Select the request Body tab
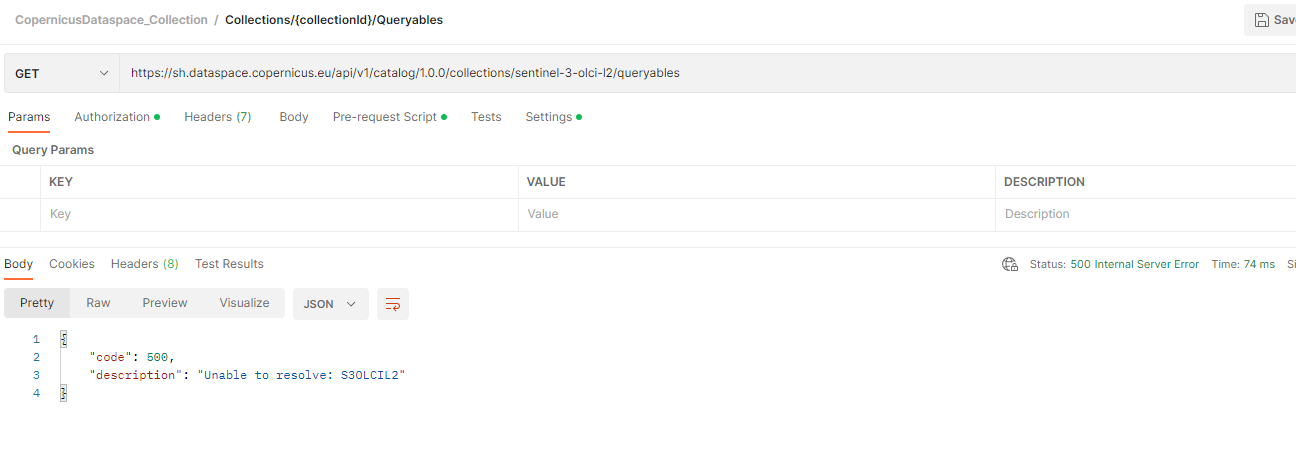Image resolution: width=1296 pixels, height=458 pixels. coord(294,117)
